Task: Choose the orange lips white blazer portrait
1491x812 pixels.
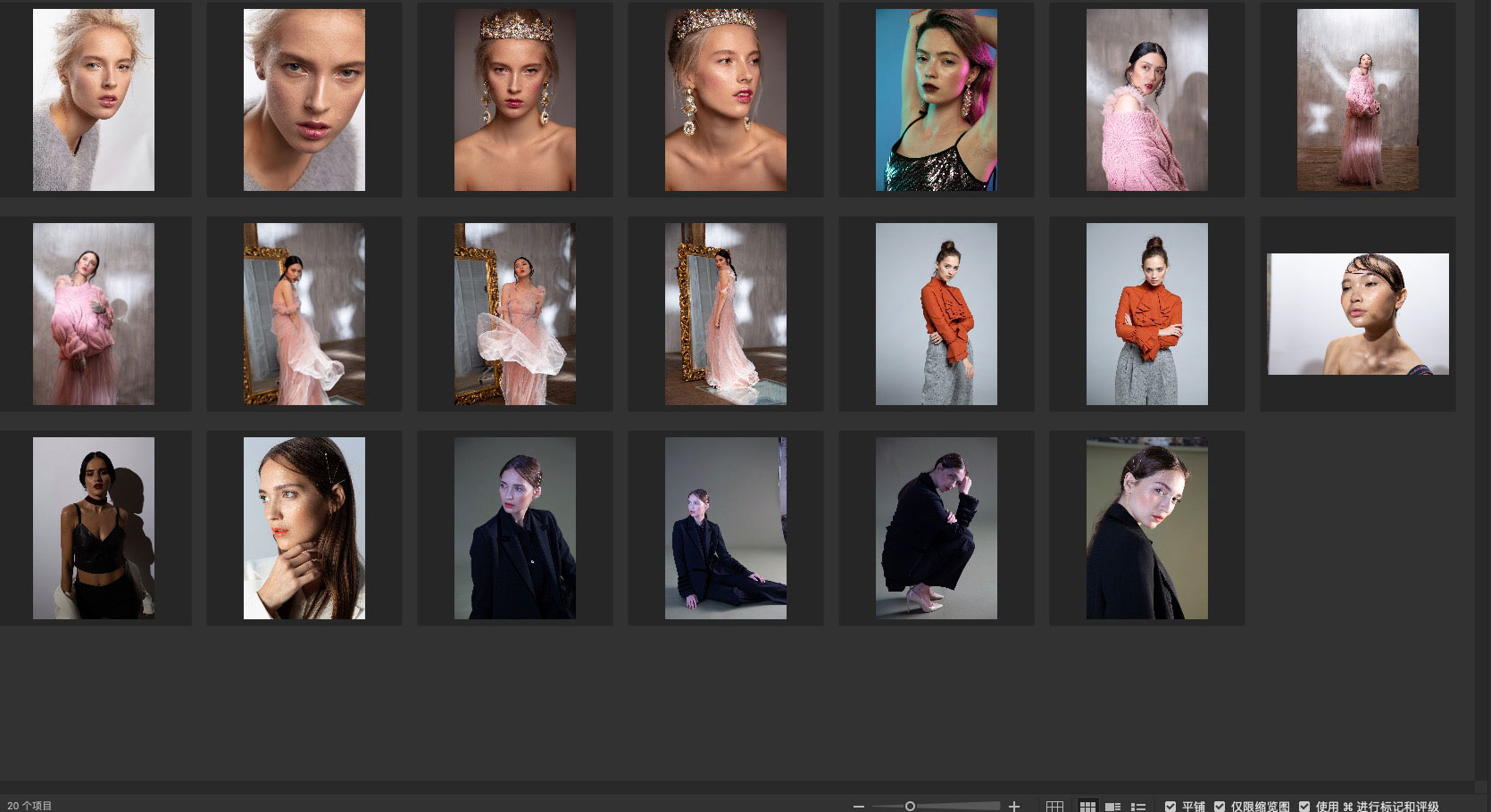Action: pos(304,528)
